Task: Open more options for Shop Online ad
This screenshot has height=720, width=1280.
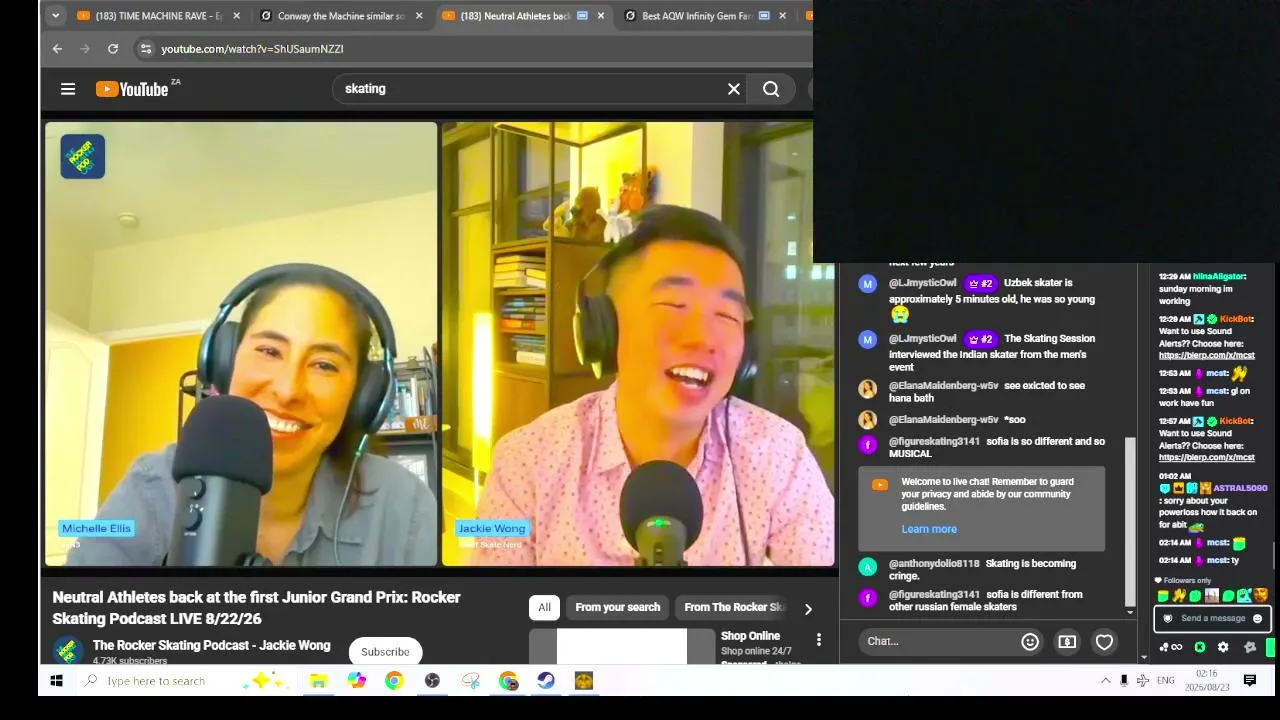Action: pyautogui.click(x=818, y=640)
